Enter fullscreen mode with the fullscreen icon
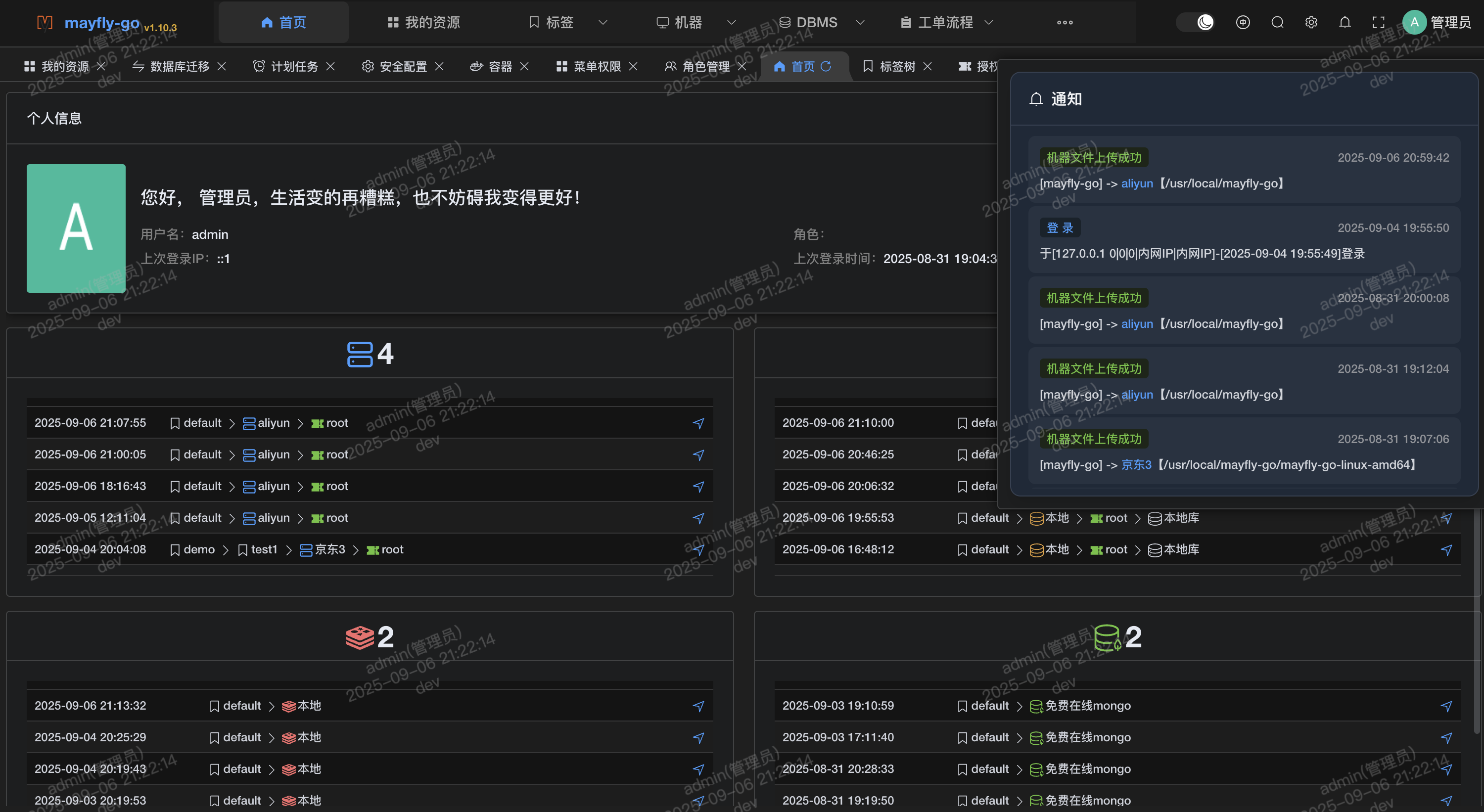 (1378, 22)
